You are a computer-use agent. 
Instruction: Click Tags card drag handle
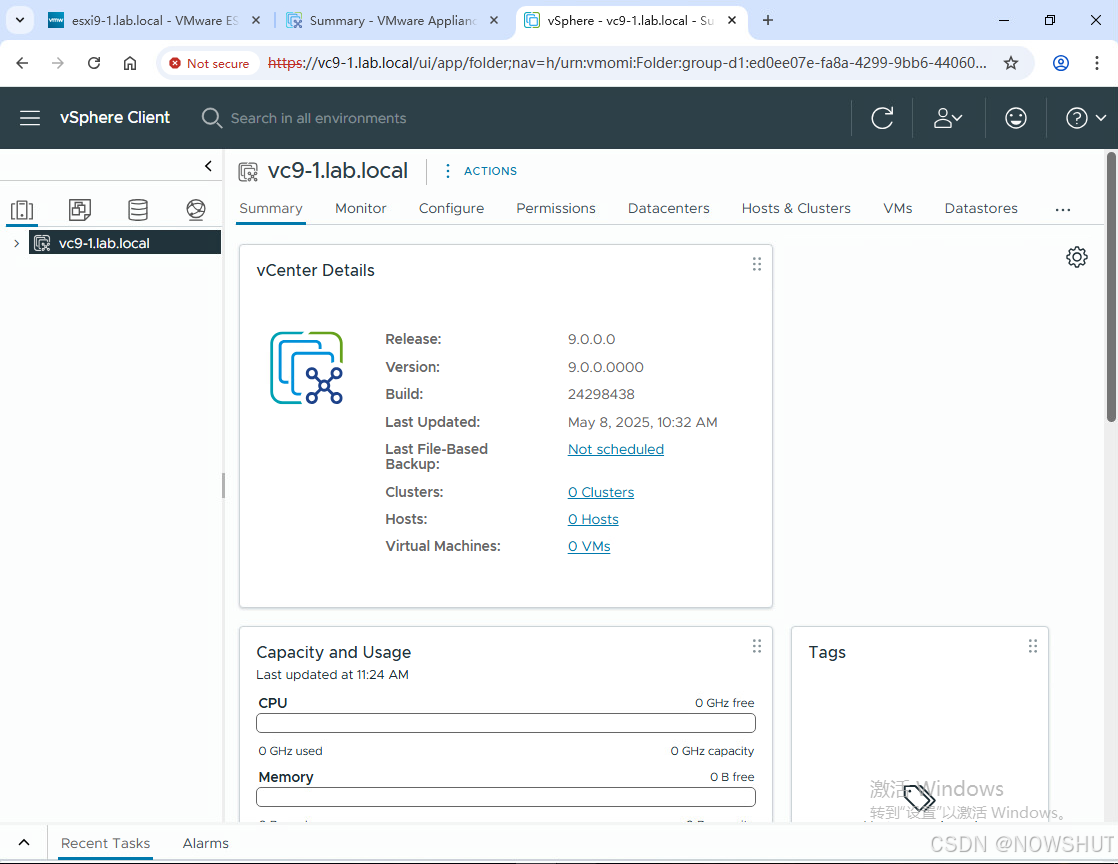(1032, 646)
